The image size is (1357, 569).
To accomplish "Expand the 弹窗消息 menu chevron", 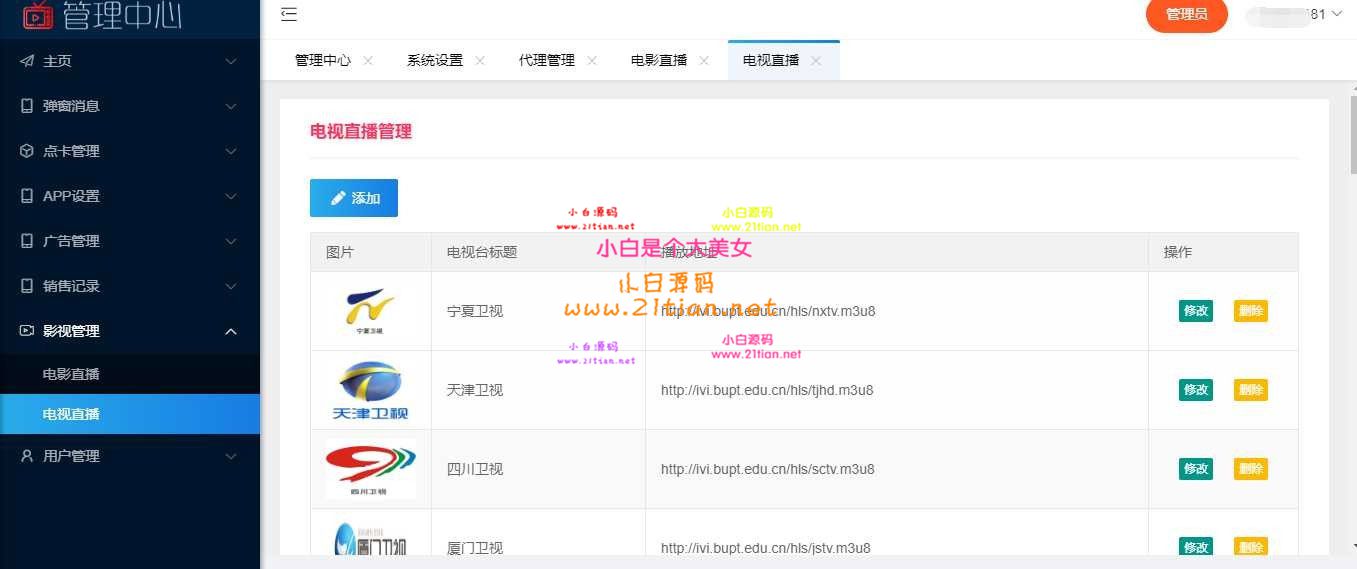I will tap(231, 106).
